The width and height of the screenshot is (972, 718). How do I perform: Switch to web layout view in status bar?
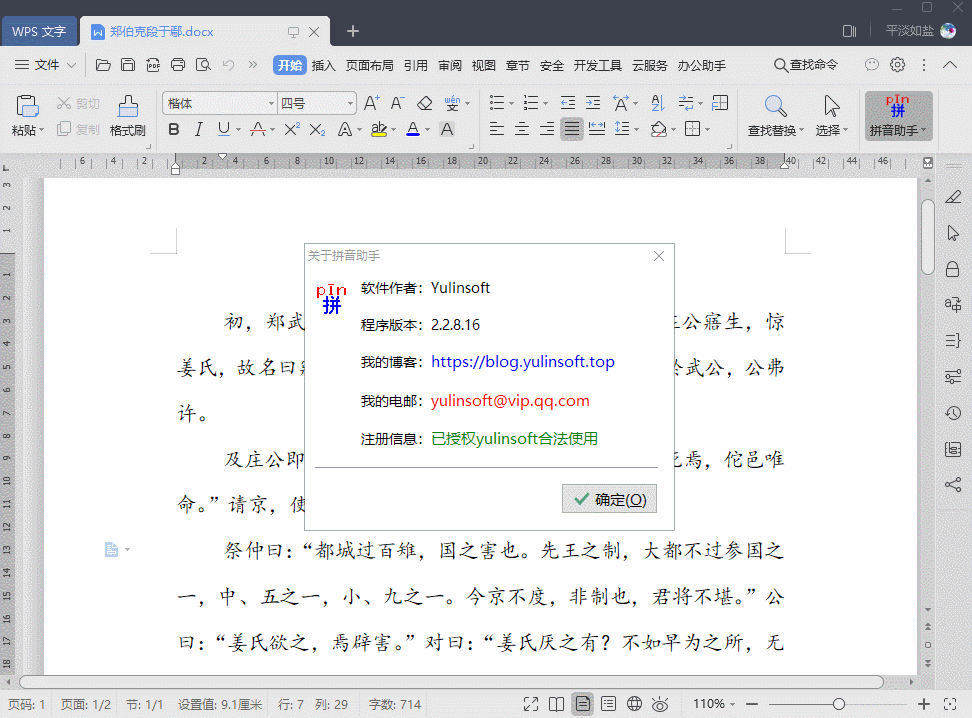pyautogui.click(x=634, y=704)
